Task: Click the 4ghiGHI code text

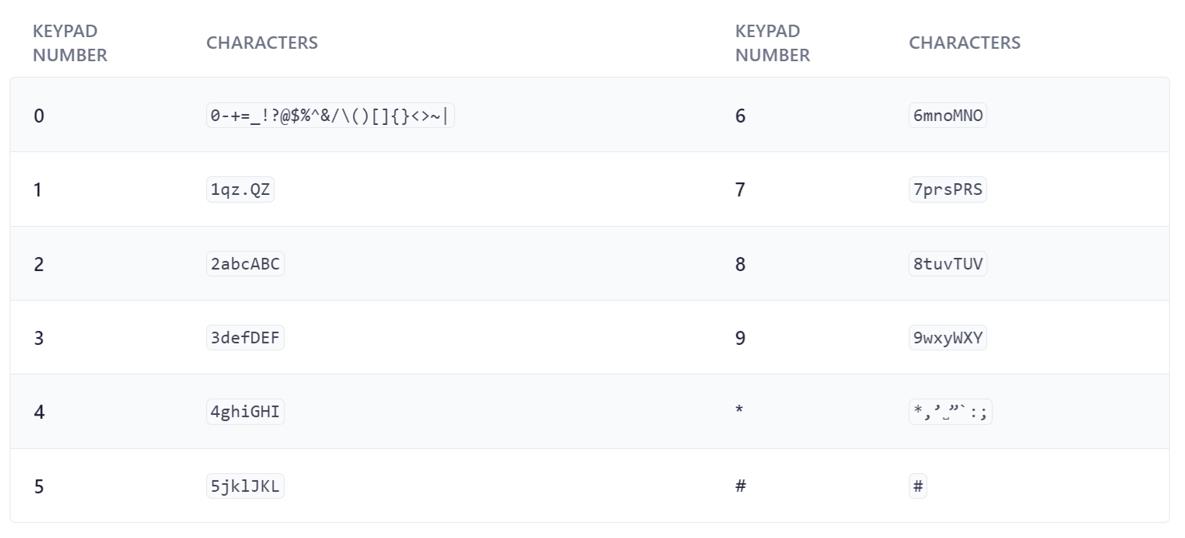Action: [246, 412]
